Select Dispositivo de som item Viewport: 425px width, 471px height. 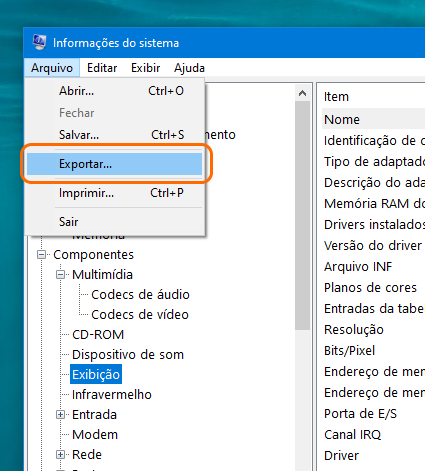[128, 355]
